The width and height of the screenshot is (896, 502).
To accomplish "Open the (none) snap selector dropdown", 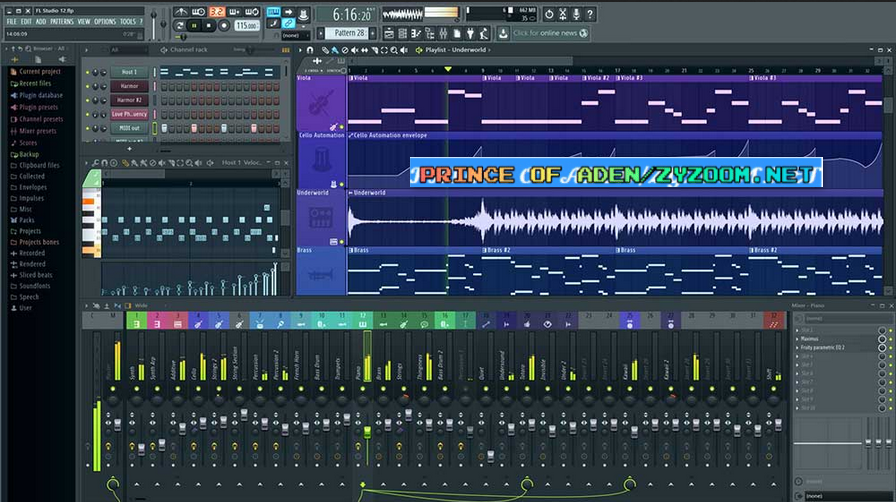I will 297,35.
